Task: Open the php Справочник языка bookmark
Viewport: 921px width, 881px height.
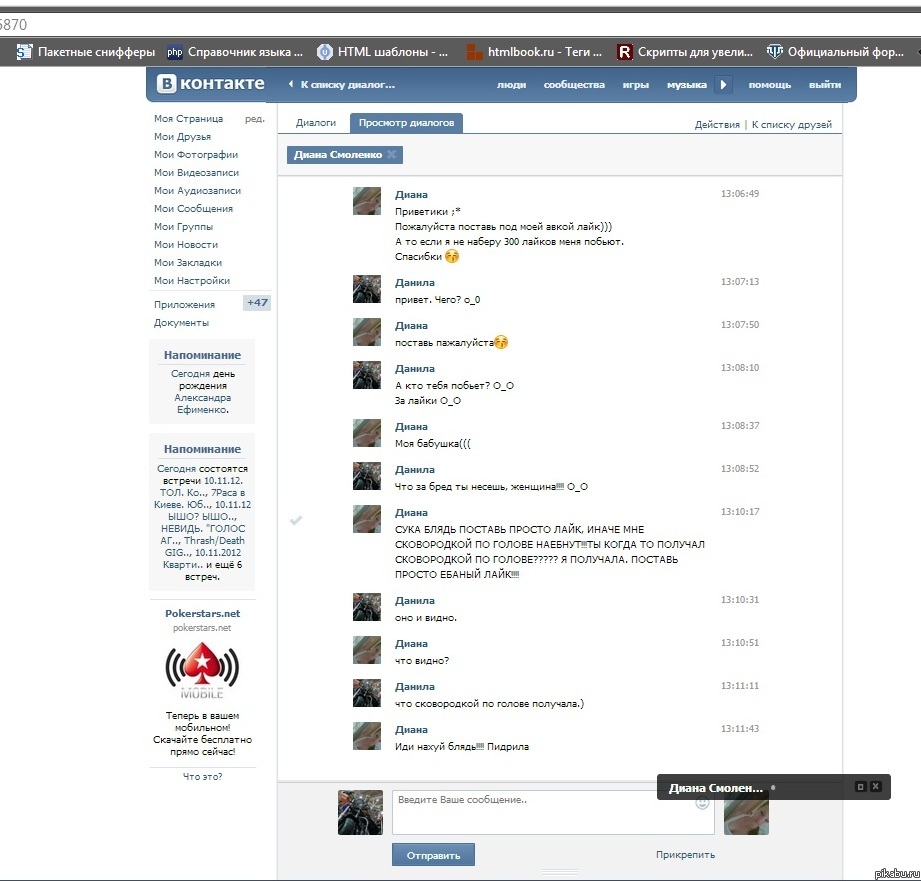Action: [x=235, y=52]
